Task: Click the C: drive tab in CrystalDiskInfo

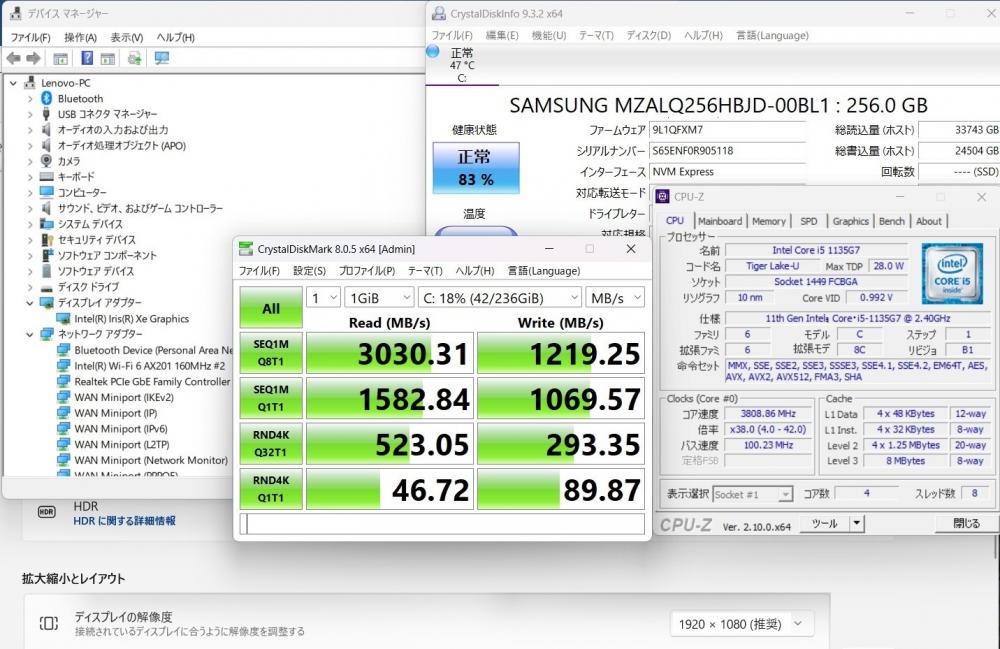Action: point(462,65)
